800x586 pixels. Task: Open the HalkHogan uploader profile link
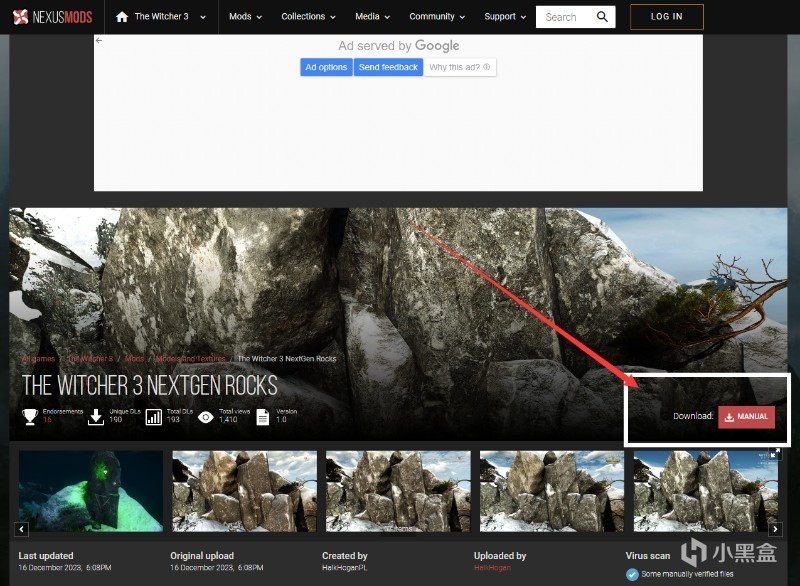pyautogui.click(x=492, y=568)
